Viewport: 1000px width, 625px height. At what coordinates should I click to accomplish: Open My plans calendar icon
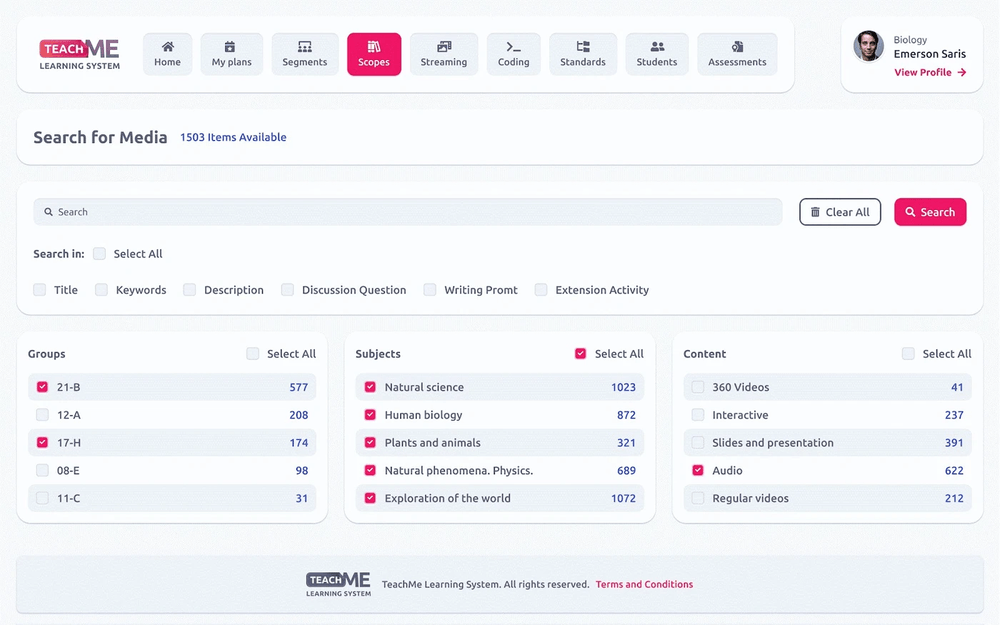click(x=231, y=47)
